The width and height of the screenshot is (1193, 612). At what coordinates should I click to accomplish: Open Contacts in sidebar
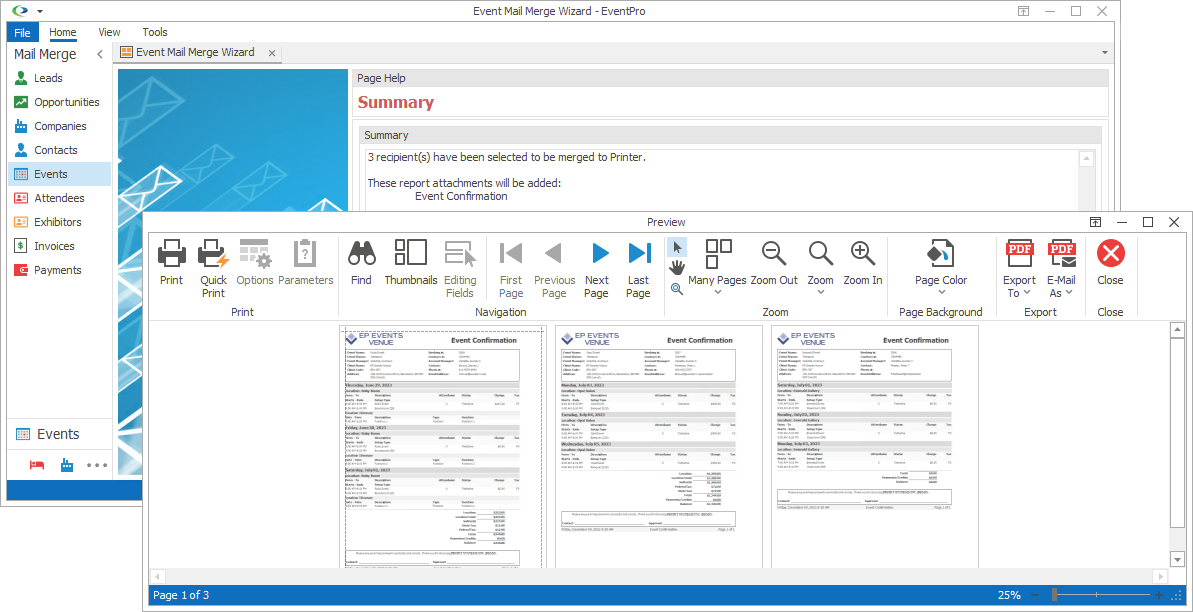(x=59, y=150)
